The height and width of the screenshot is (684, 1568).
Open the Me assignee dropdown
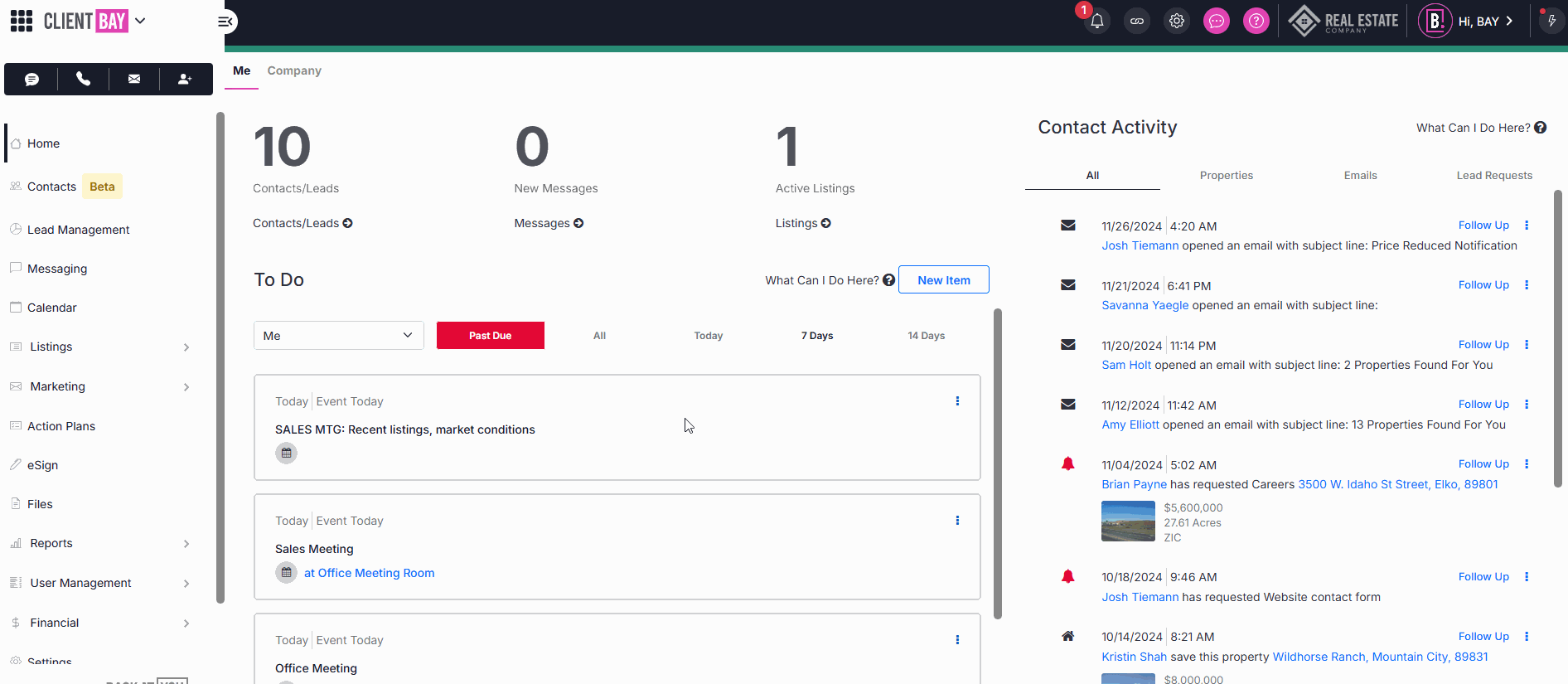click(x=338, y=336)
